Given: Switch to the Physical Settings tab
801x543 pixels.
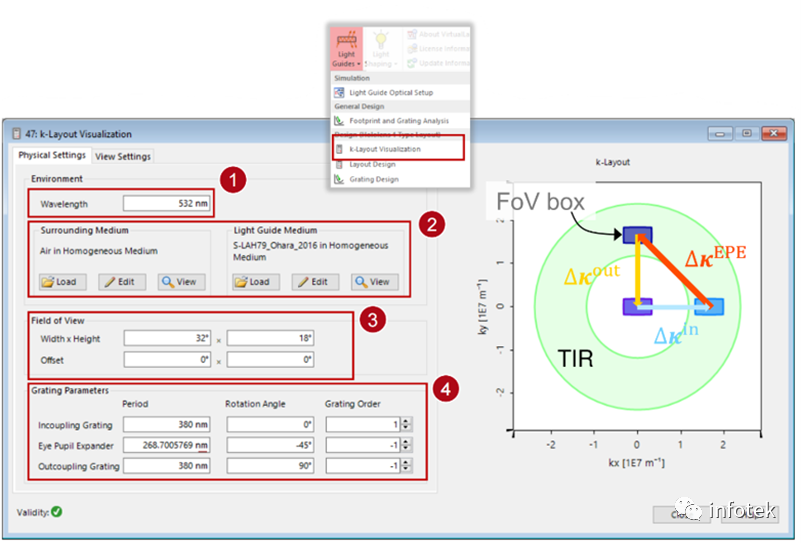Looking at the screenshot, I should click(52, 155).
